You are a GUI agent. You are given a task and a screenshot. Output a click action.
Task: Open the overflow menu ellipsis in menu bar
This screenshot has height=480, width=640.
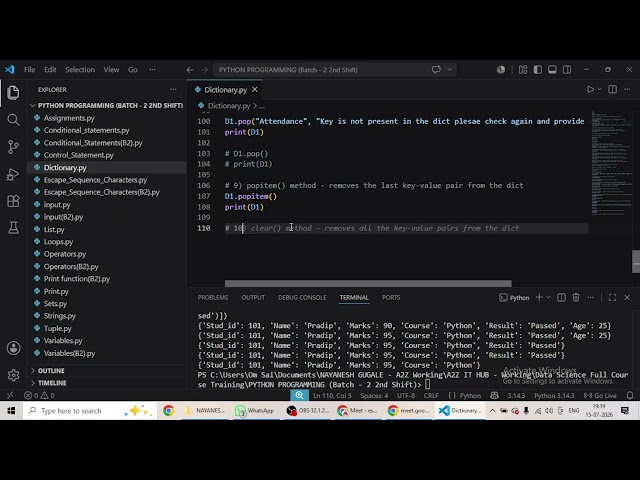153,70
